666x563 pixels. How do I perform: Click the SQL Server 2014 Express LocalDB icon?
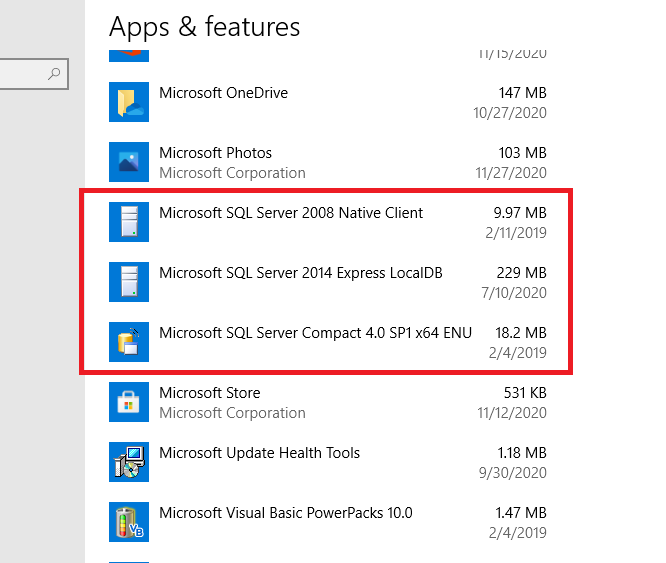tap(129, 282)
